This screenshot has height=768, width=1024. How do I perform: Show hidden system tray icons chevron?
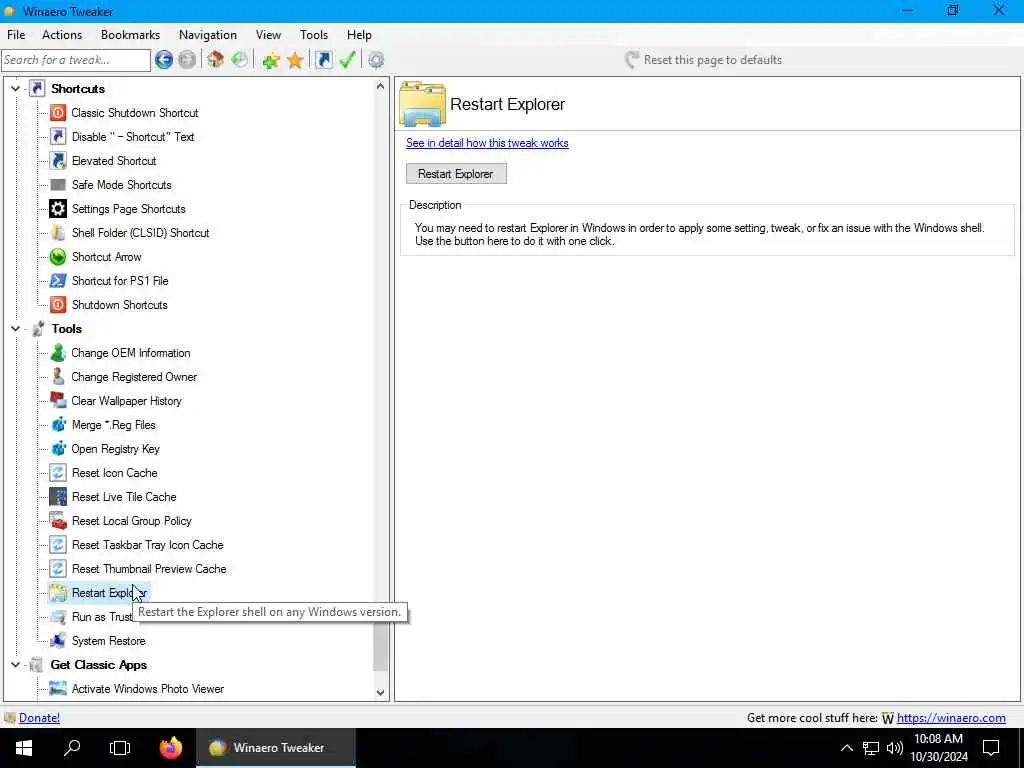pos(846,748)
